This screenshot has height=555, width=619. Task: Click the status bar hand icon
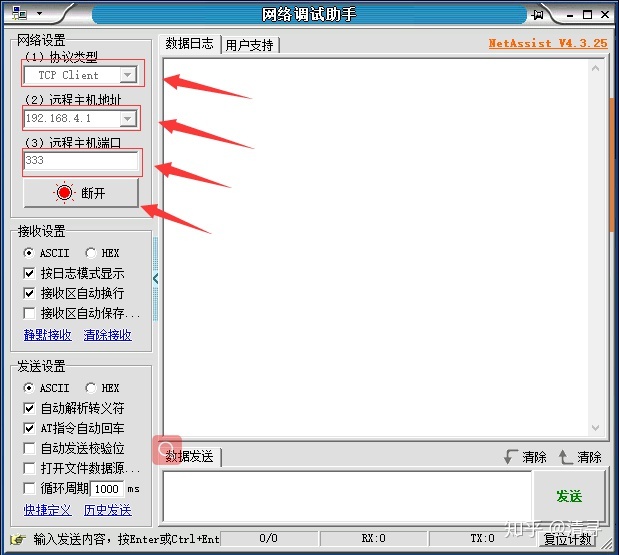[18, 538]
